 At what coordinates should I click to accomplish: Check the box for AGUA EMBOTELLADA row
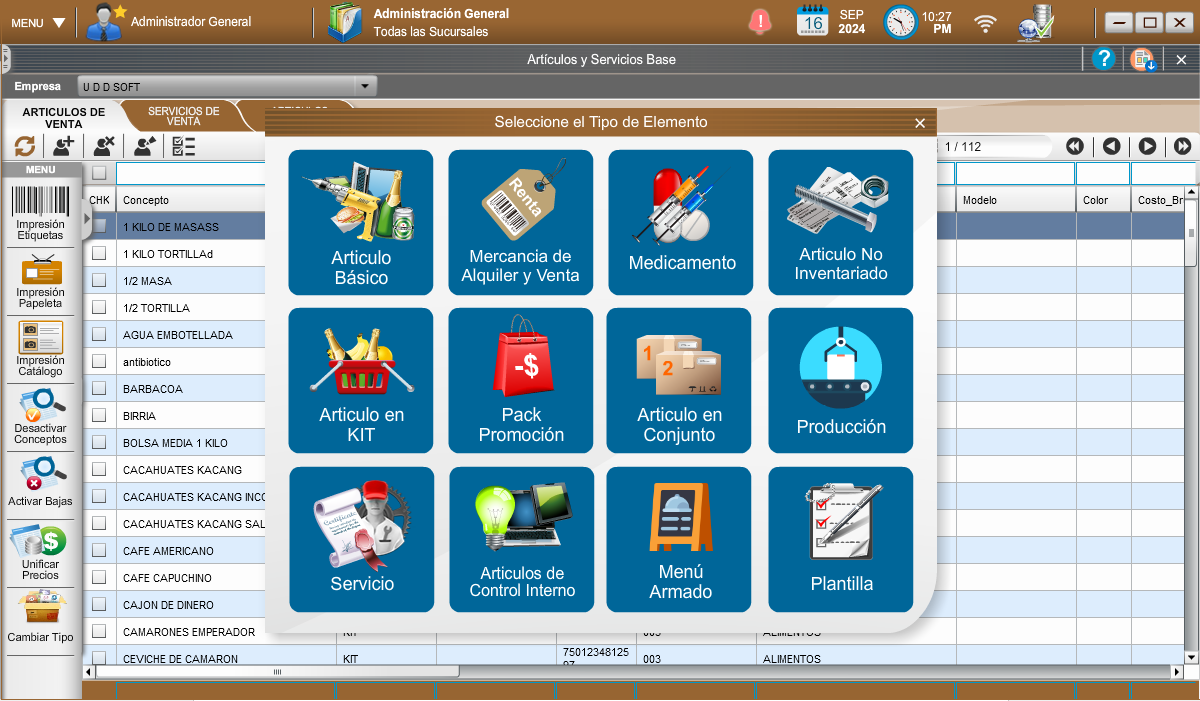click(x=99, y=335)
